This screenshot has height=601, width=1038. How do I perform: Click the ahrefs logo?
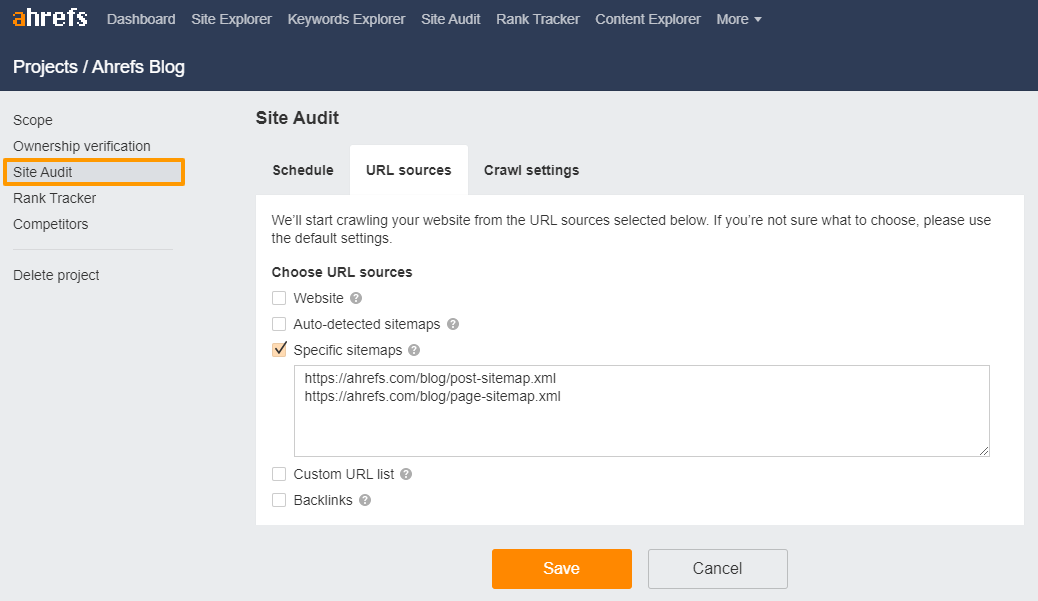[49, 17]
